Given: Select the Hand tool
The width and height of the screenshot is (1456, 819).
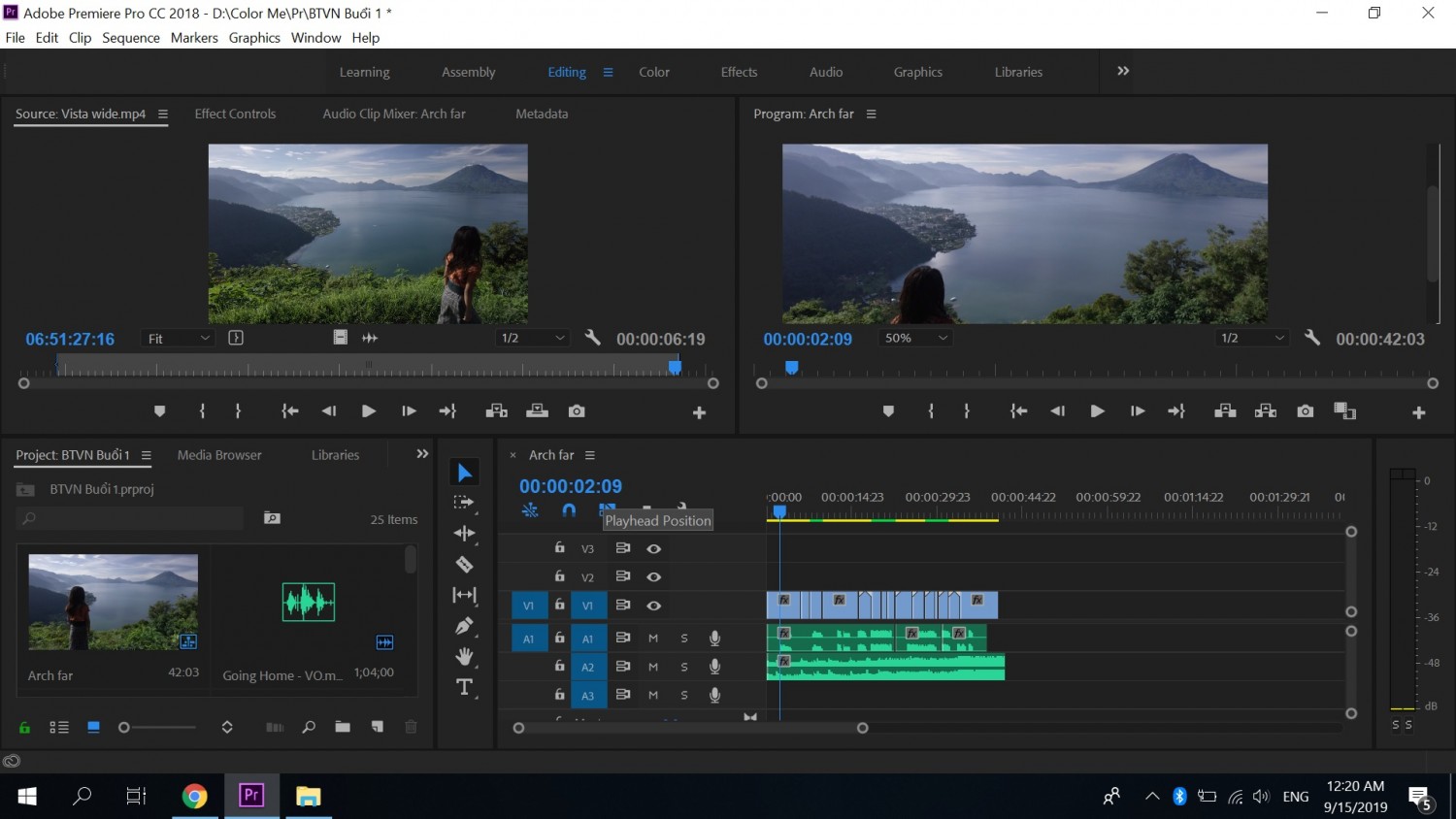Looking at the screenshot, I should [x=464, y=657].
